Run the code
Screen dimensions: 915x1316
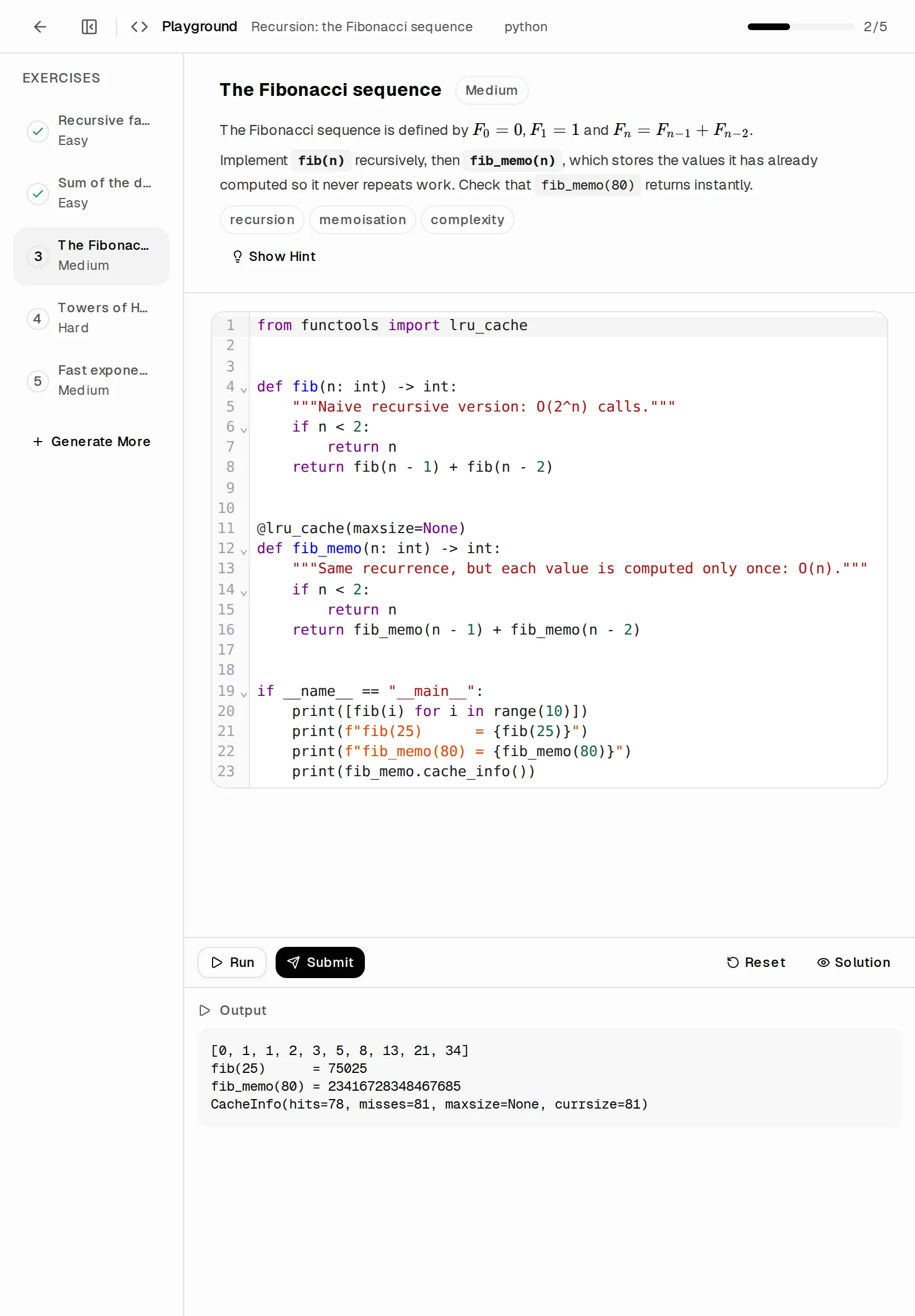click(232, 962)
